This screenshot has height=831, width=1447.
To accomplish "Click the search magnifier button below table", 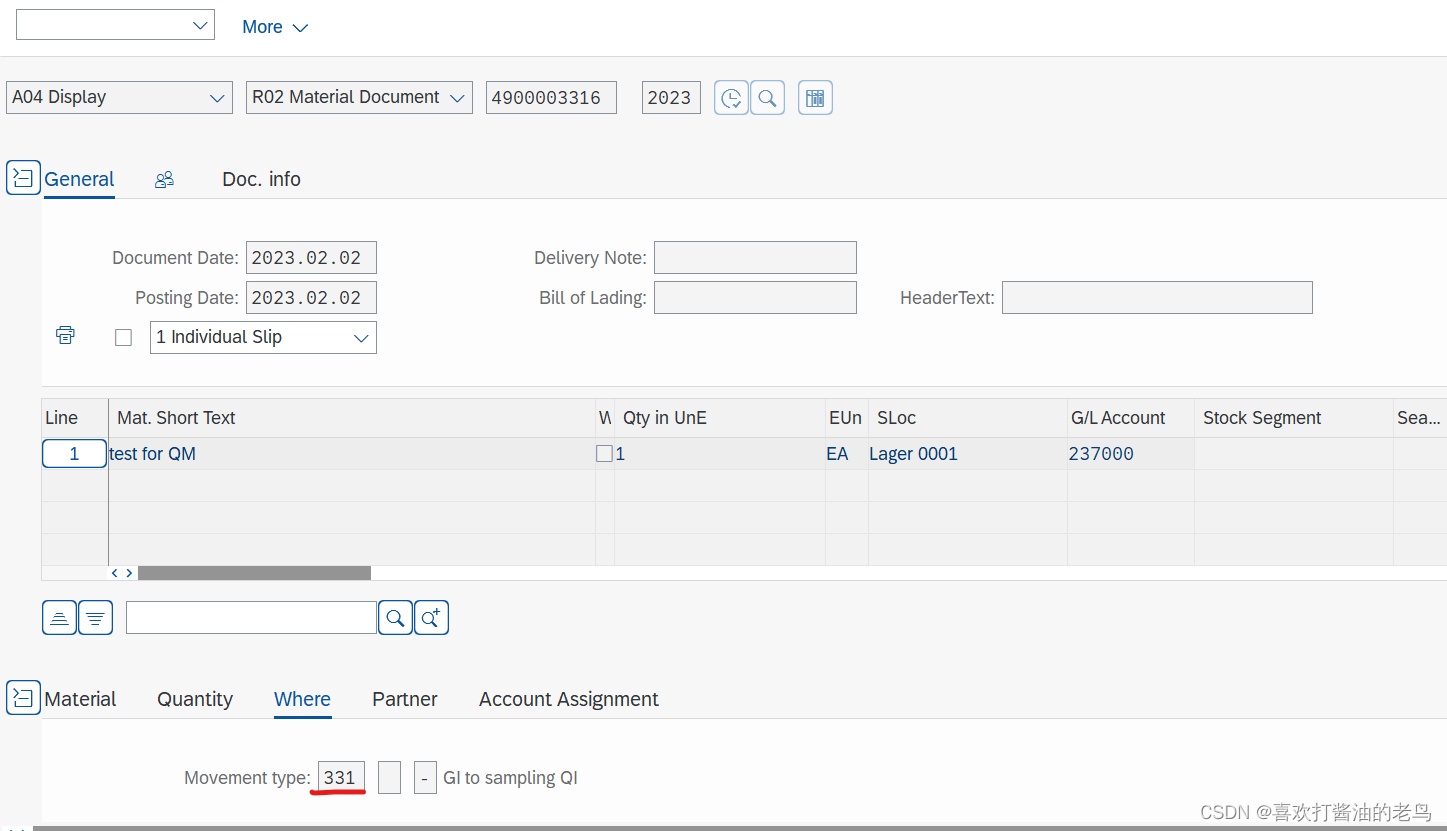I will click(395, 618).
